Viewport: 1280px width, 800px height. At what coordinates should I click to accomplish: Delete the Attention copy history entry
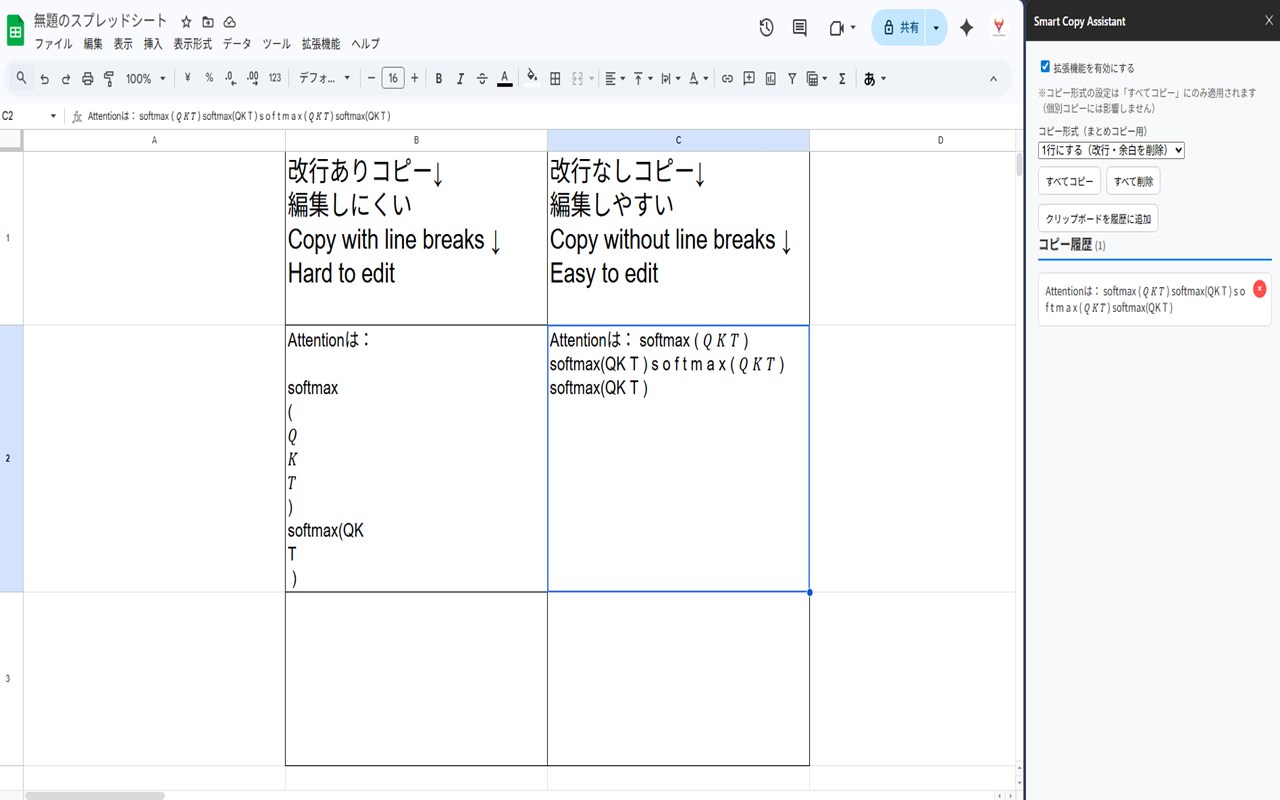click(x=1259, y=288)
